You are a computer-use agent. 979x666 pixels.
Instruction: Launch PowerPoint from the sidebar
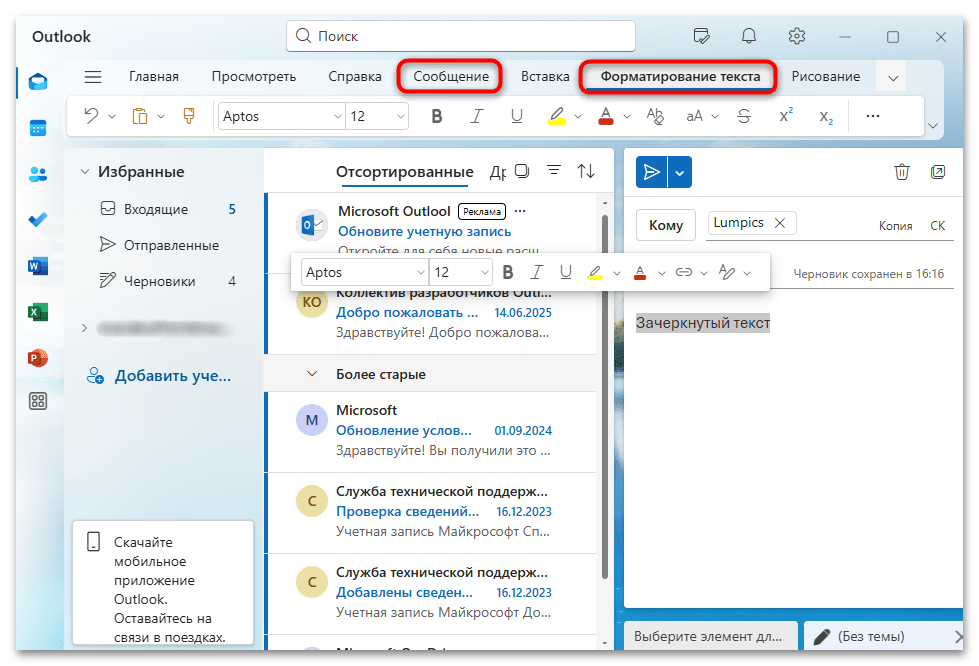pos(38,358)
